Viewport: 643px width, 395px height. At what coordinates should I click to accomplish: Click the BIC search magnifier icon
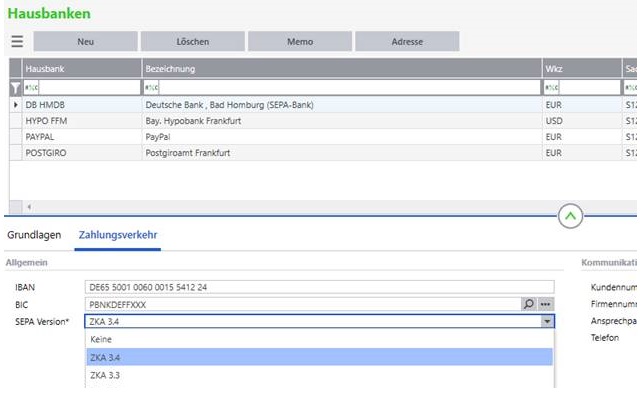click(x=529, y=304)
